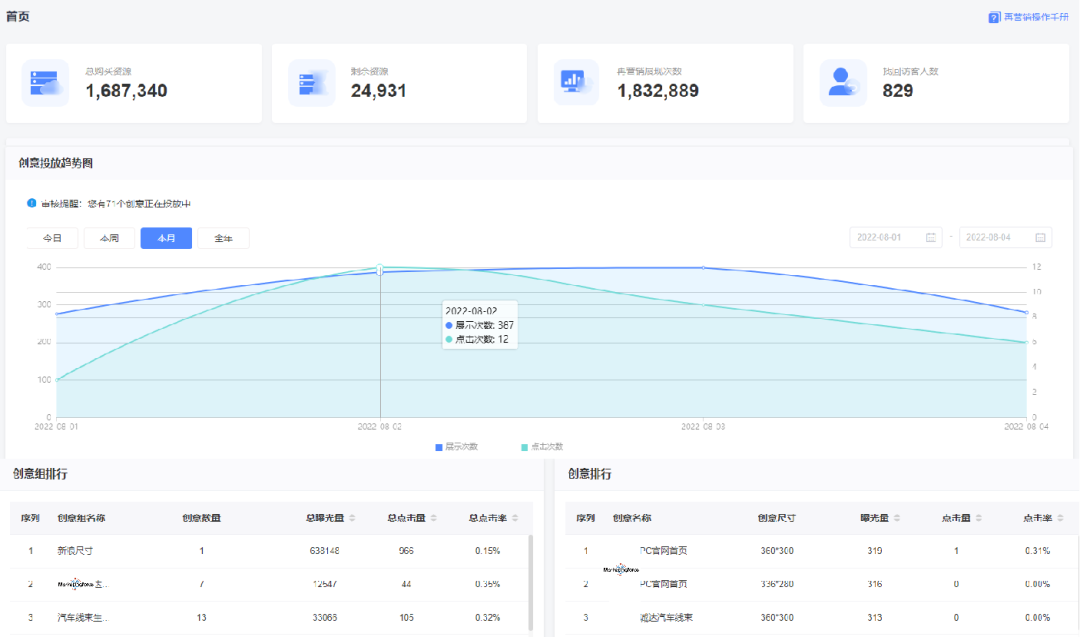Toggle the 展示次数 legend series
The image size is (1080, 637).
(457, 446)
